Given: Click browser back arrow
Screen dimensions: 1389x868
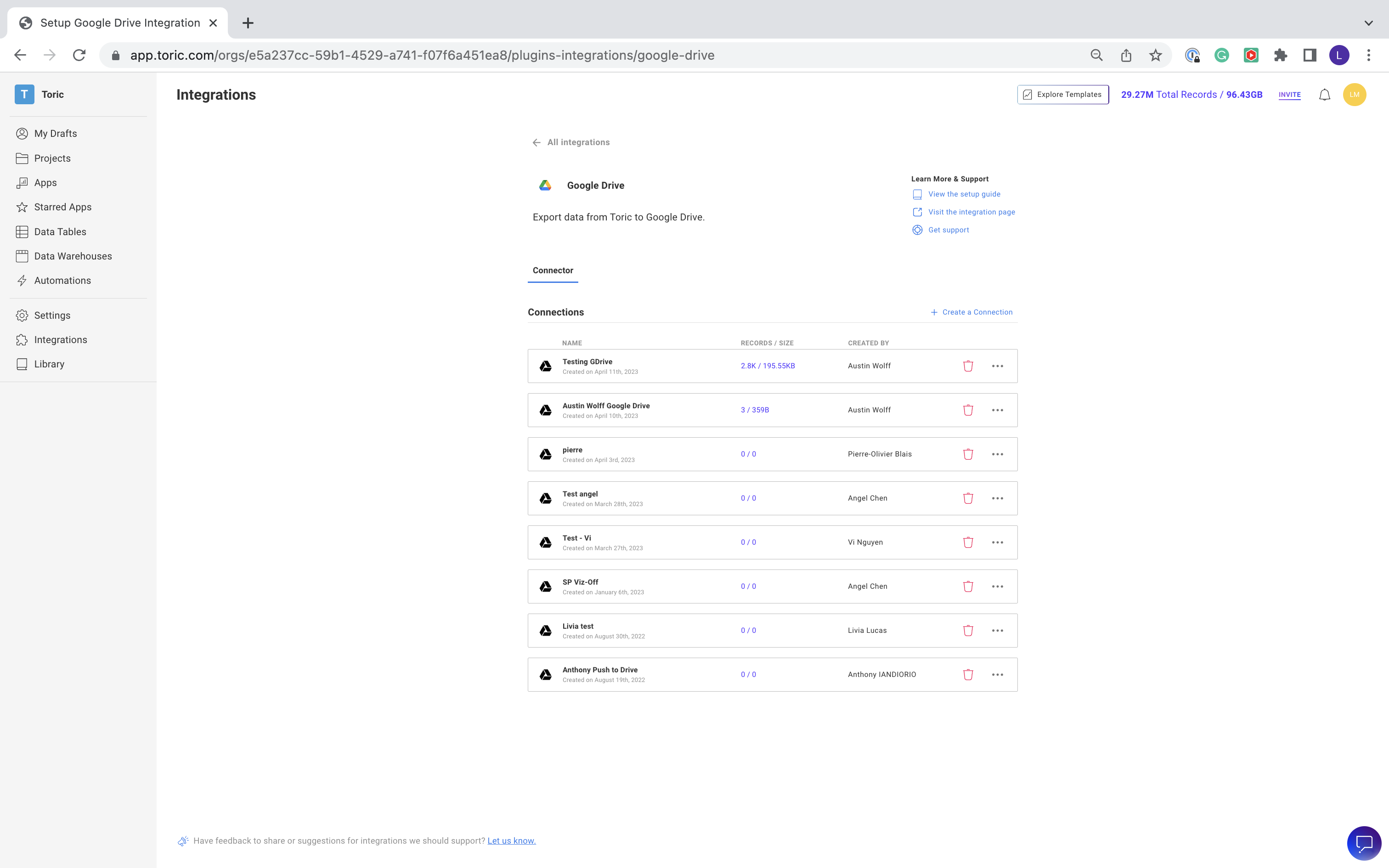Looking at the screenshot, I should (20, 55).
